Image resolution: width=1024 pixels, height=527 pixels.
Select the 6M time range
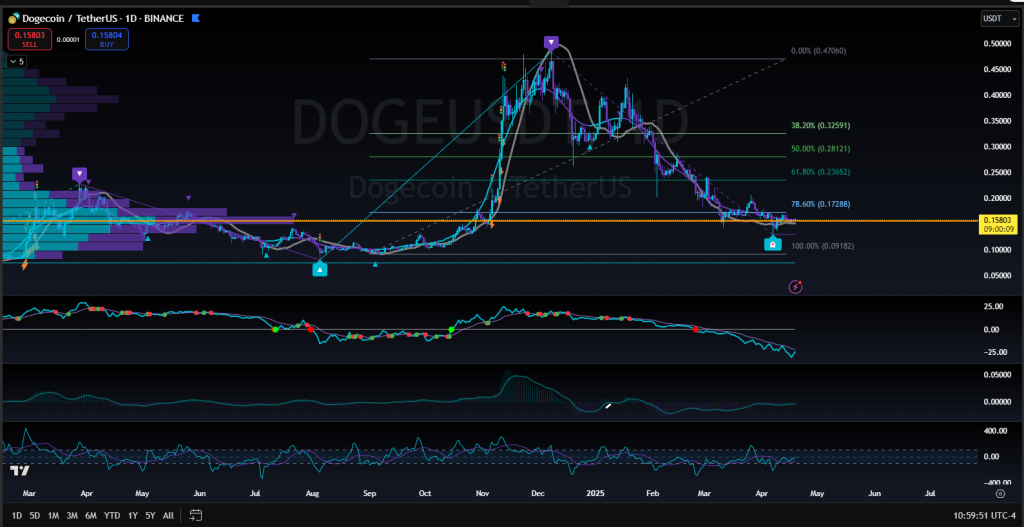91,515
